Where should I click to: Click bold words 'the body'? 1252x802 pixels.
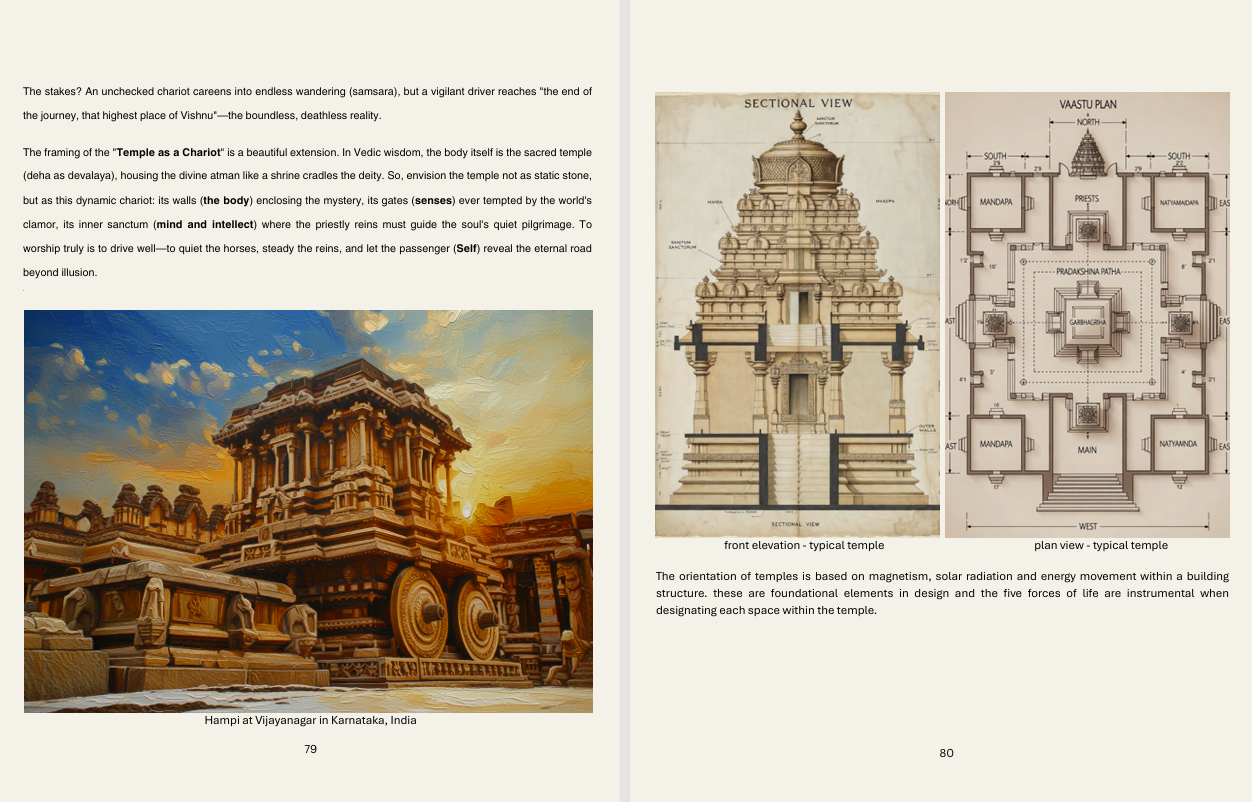(x=227, y=201)
